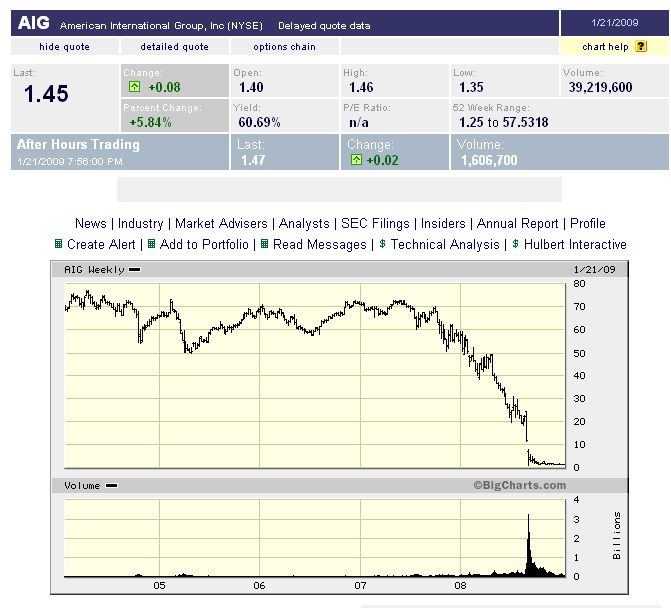Open the Profile link

[588, 223]
